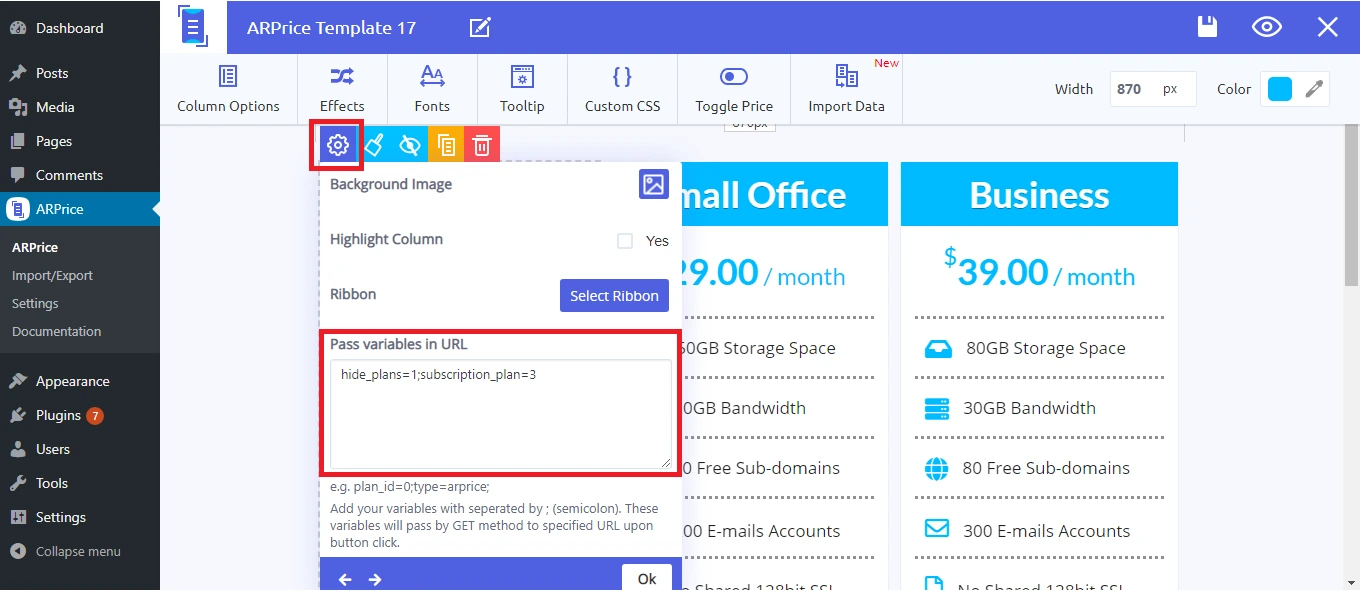Open the Fonts toolbar dropdown
The width and height of the screenshot is (1360, 592).
[432, 89]
